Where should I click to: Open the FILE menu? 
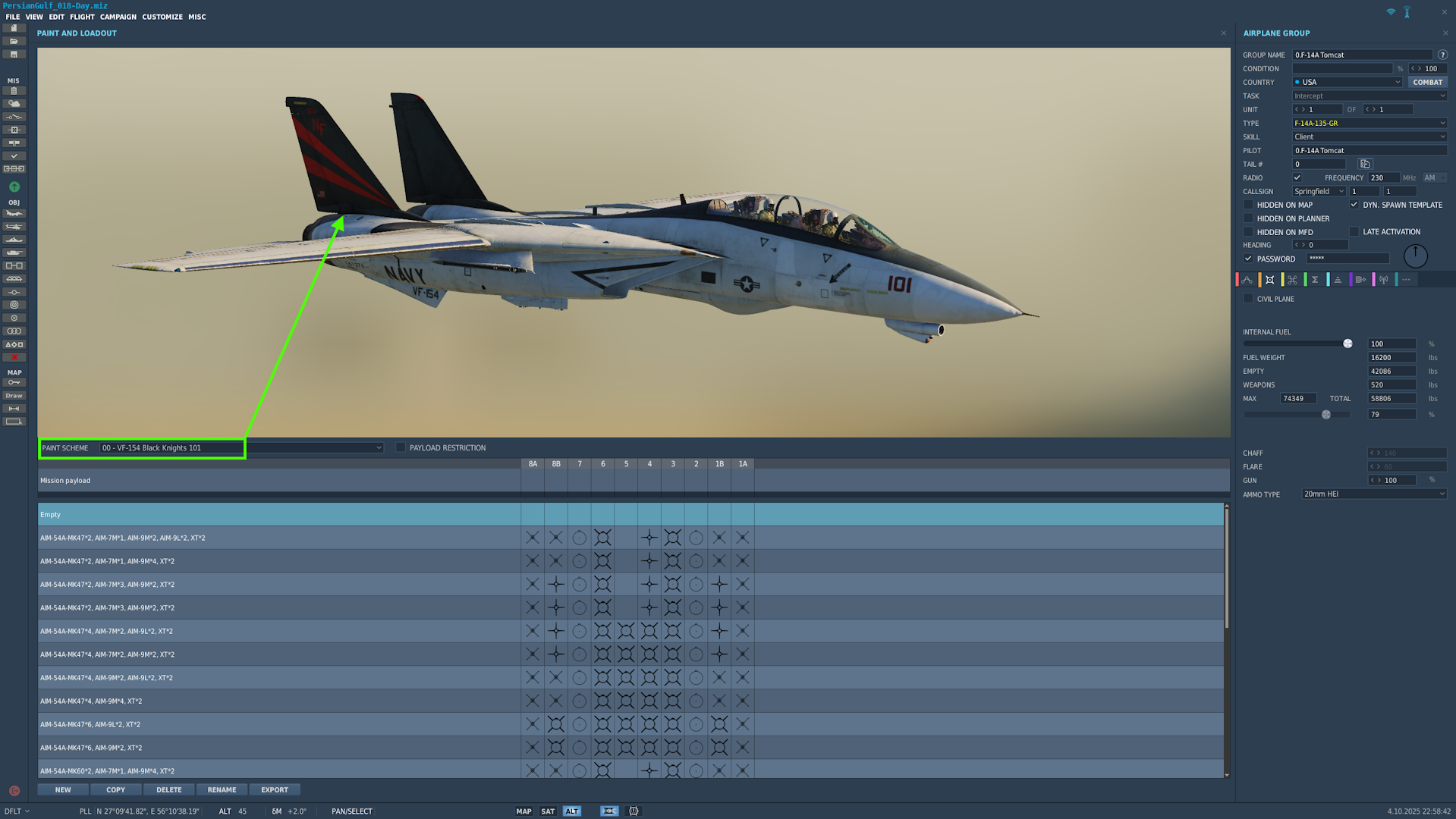(13, 17)
